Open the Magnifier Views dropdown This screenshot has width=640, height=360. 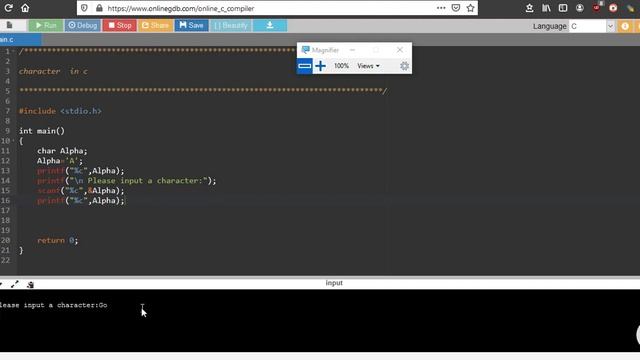click(x=368, y=66)
